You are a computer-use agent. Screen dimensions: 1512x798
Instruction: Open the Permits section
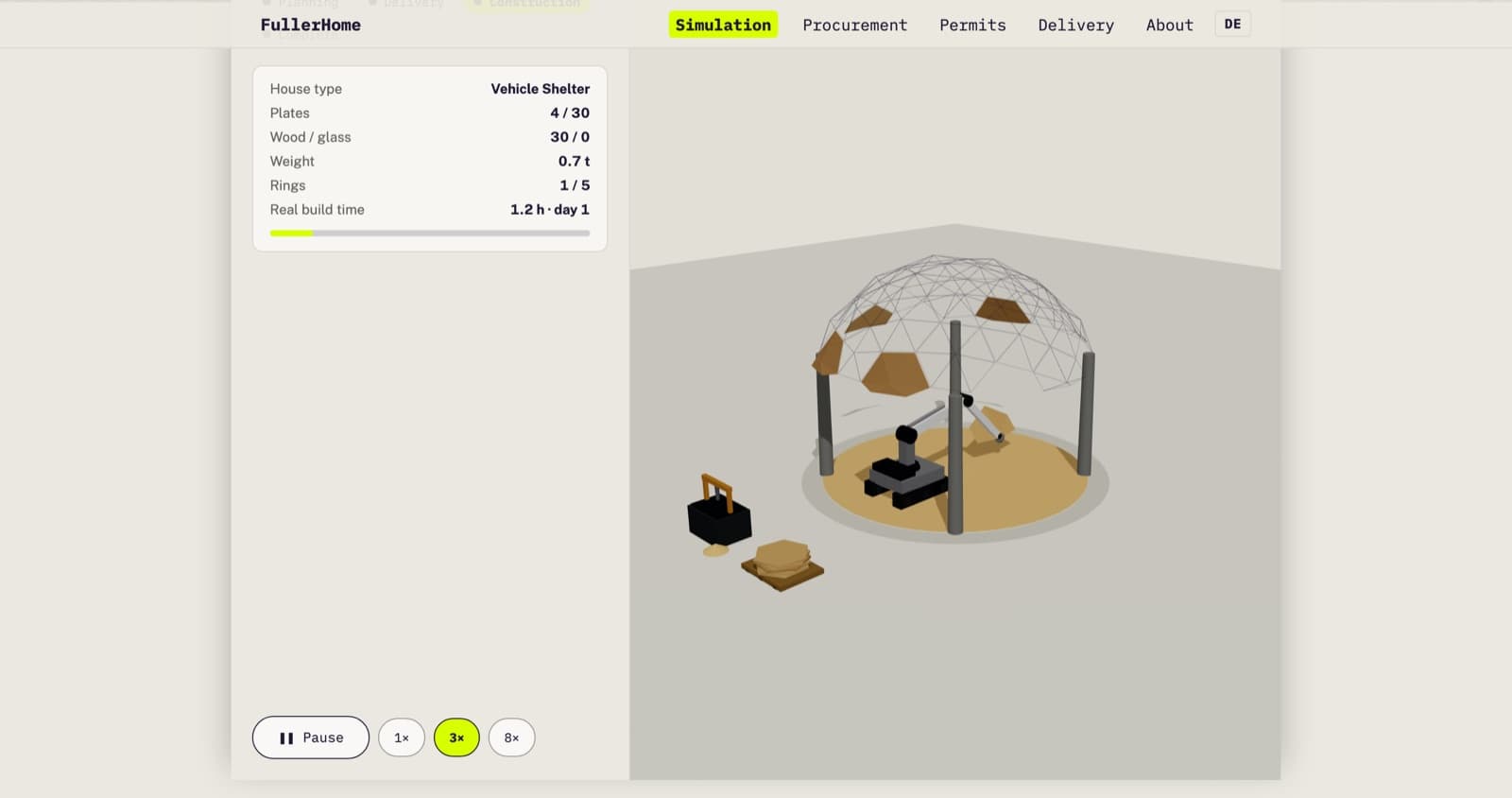[972, 25]
